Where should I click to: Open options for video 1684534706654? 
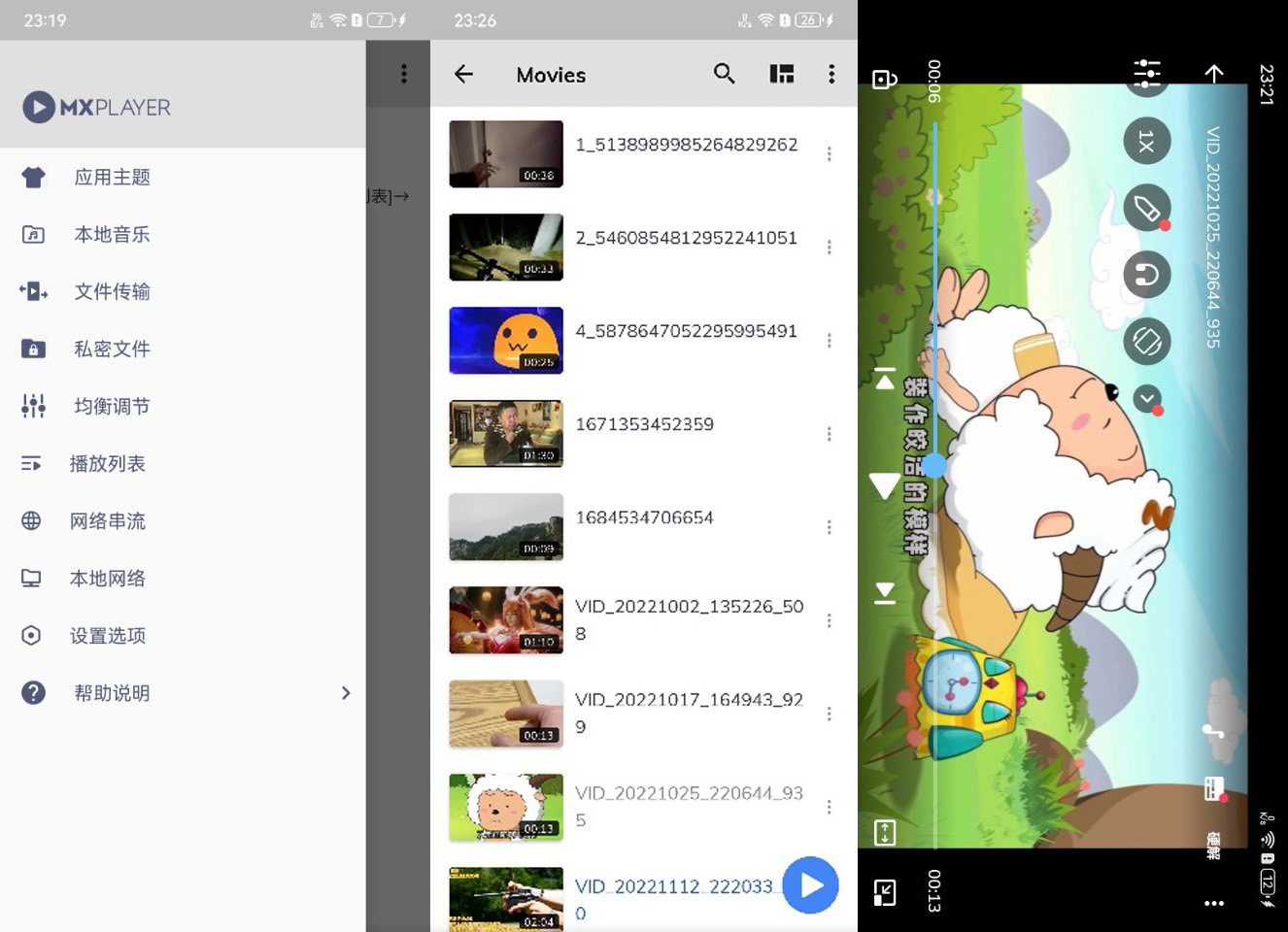pos(829,527)
